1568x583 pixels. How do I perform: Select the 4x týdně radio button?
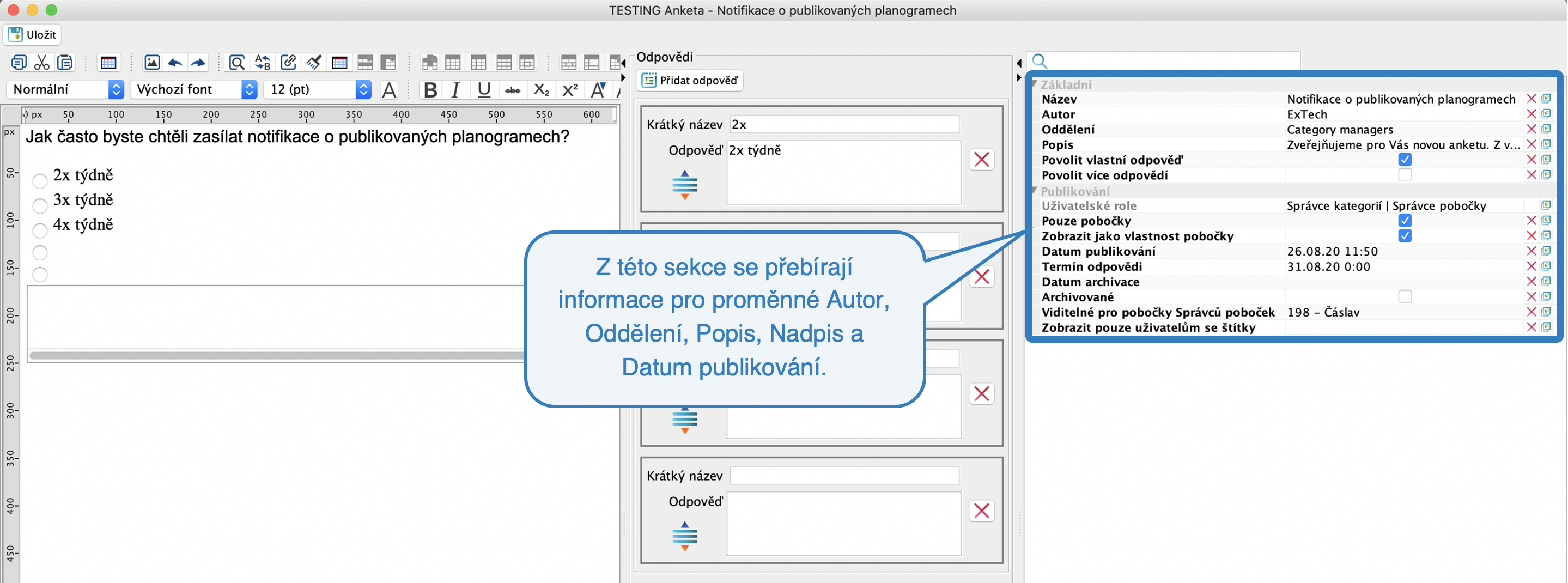(x=40, y=230)
